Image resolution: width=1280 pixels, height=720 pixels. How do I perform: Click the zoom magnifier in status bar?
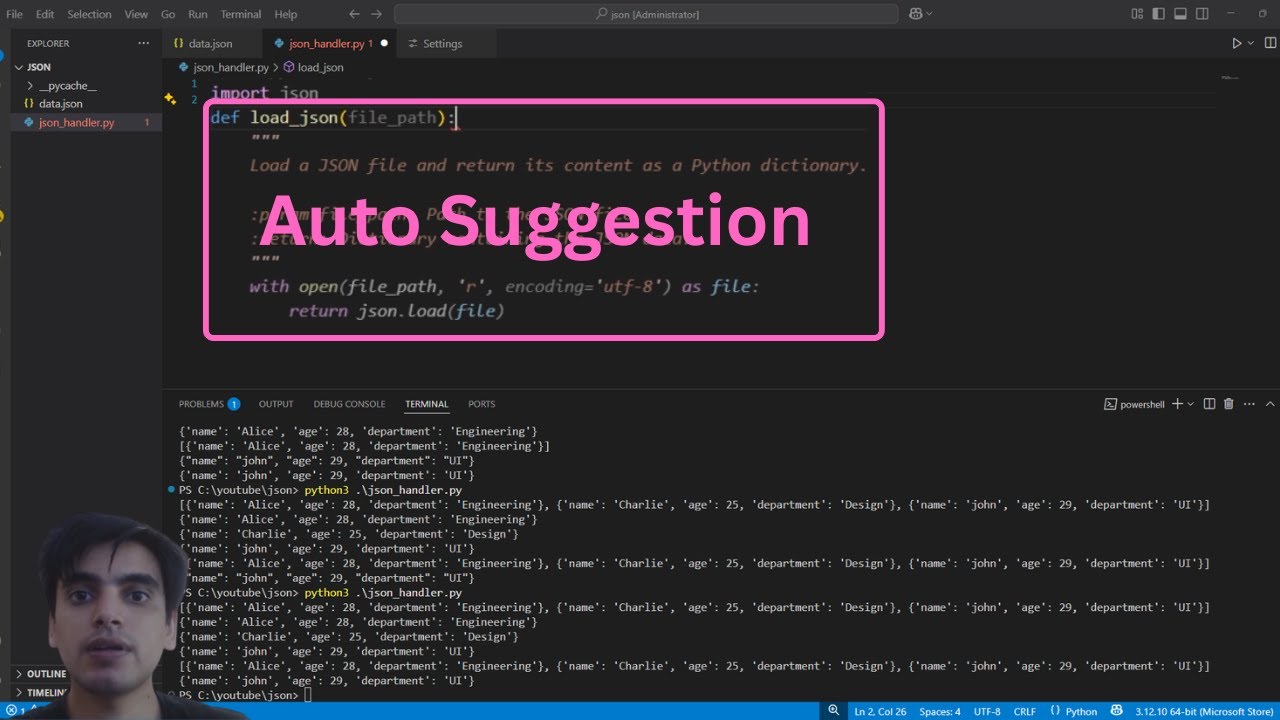[833, 711]
